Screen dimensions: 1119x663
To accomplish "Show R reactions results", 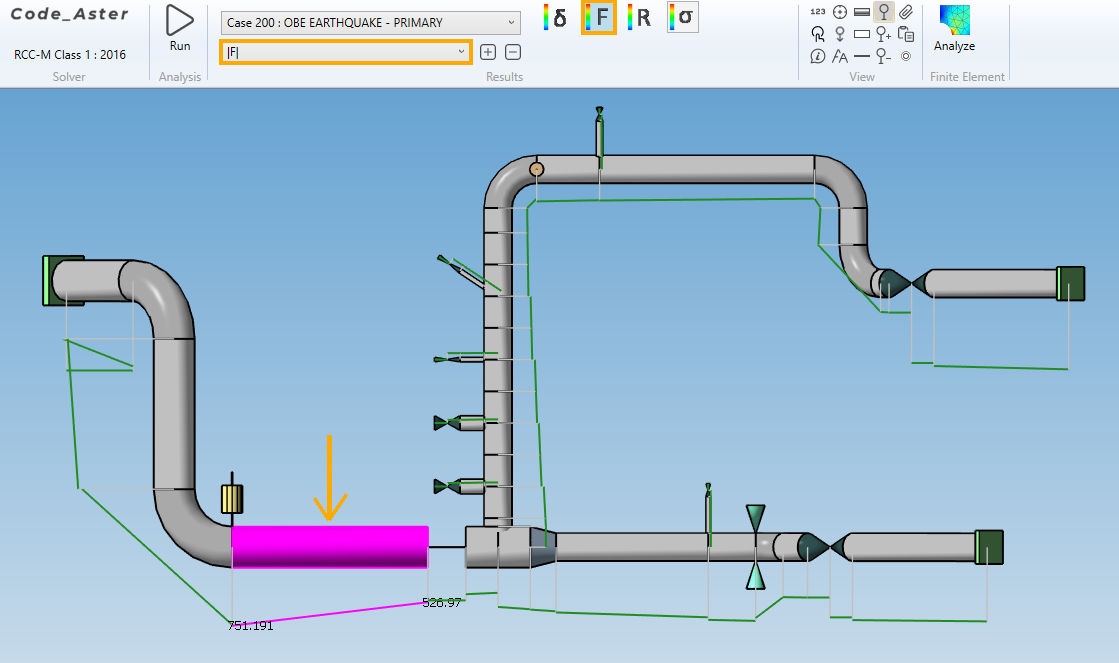I will pos(640,18).
